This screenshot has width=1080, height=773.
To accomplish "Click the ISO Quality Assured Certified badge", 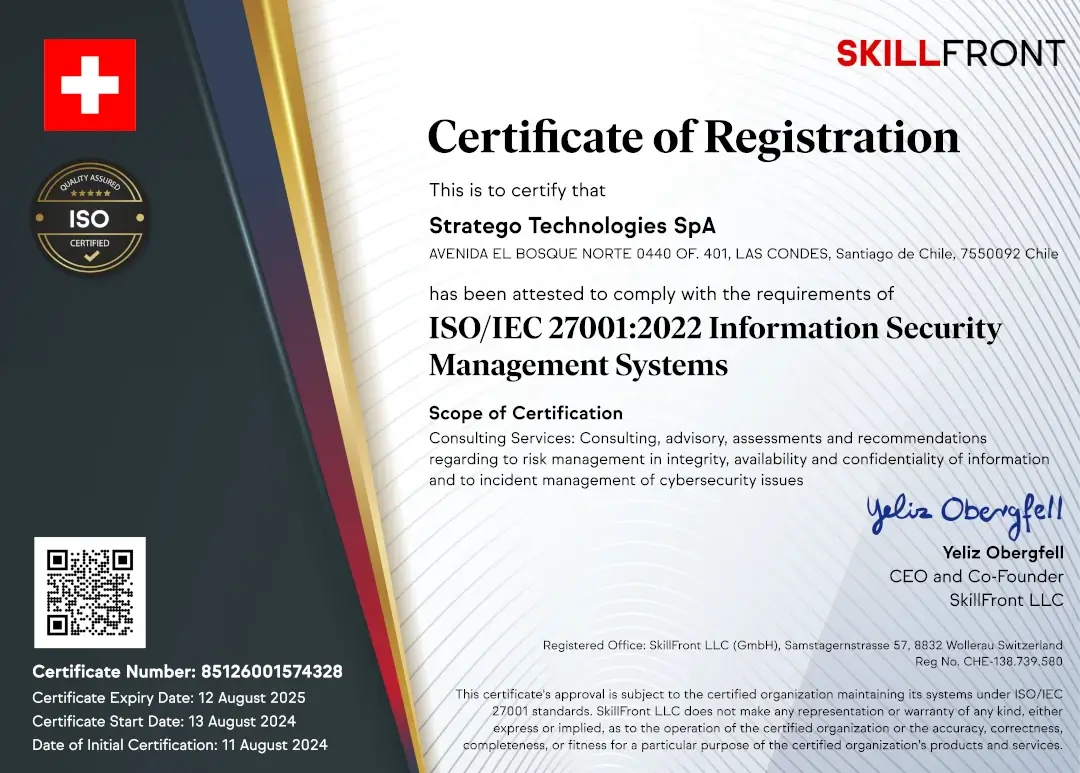I will 90,217.
